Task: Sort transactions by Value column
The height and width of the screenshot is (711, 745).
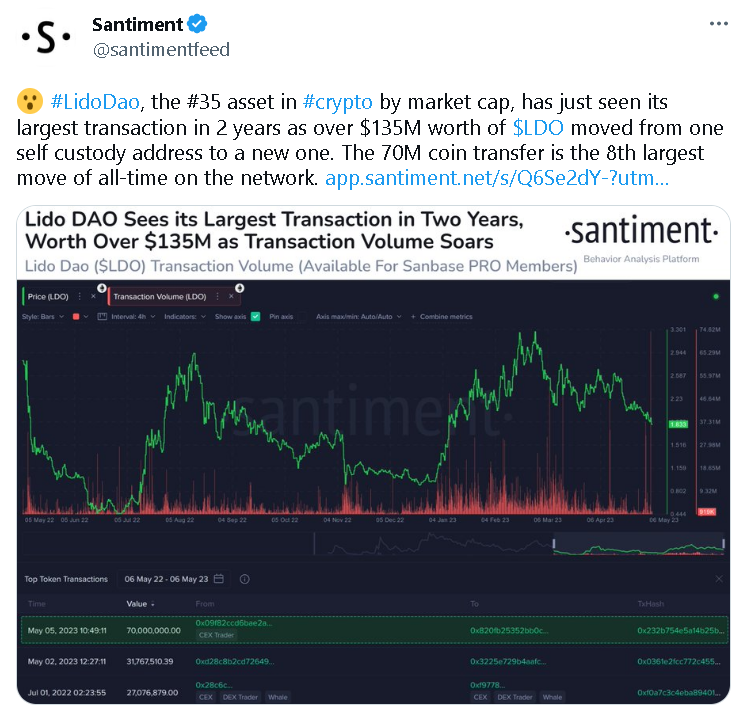Action: click(140, 604)
